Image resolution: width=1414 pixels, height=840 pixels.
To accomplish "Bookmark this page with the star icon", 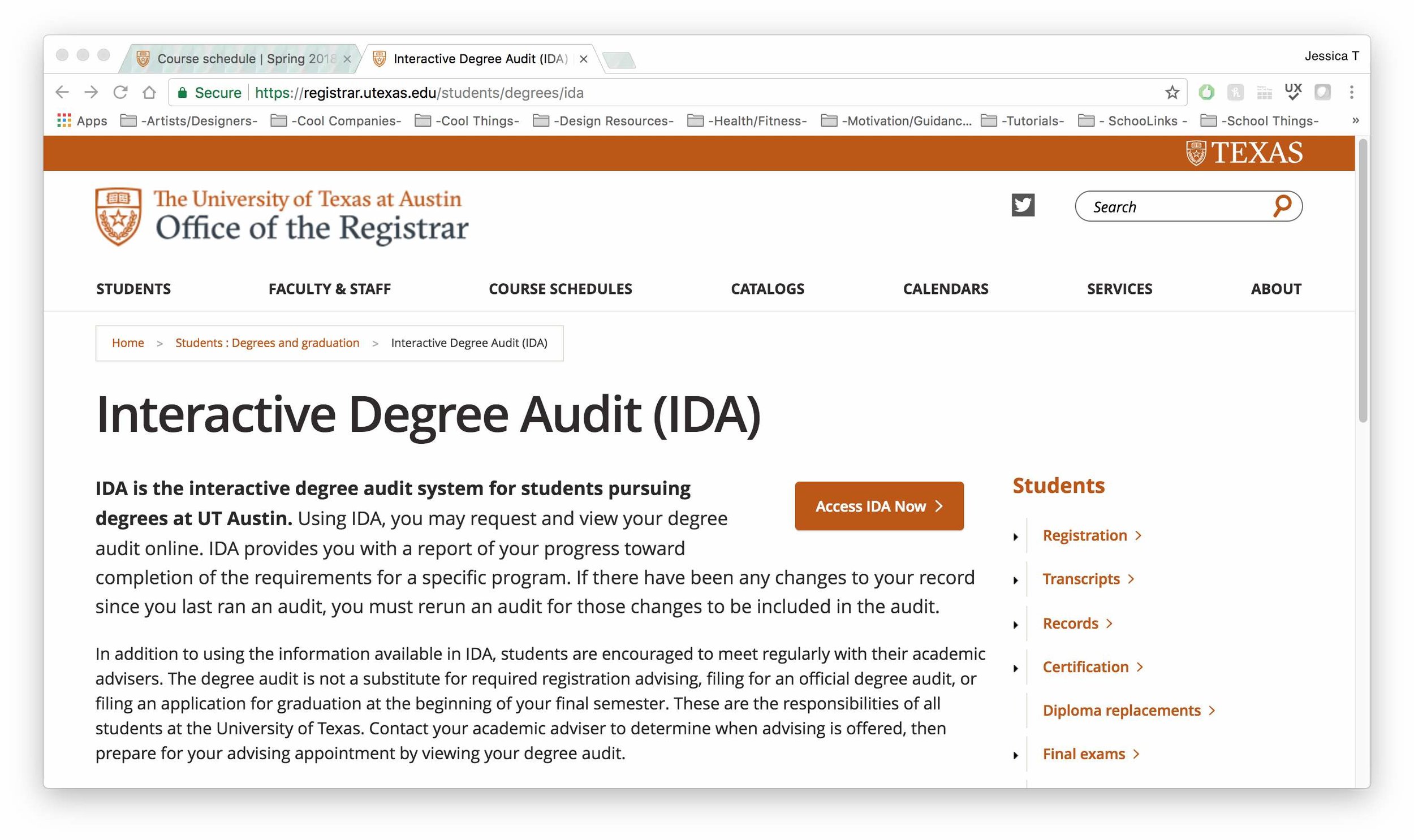I will click(x=1171, y=92).
